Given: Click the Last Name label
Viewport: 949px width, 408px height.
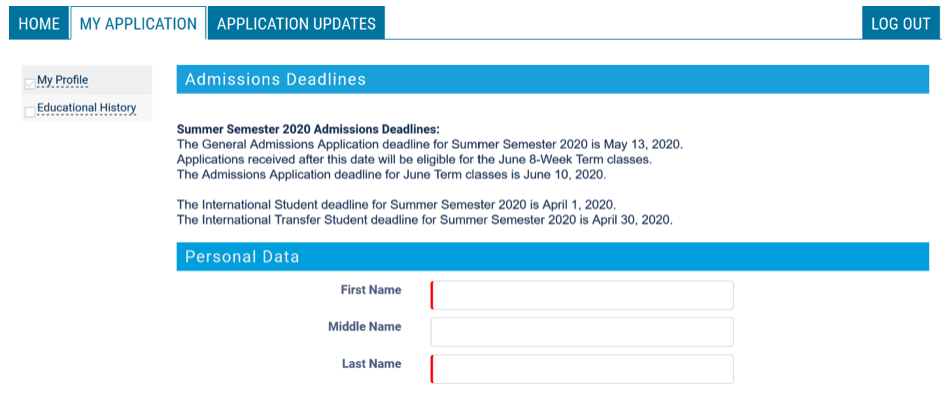Looking at the screenshot, I should point(371,364).
